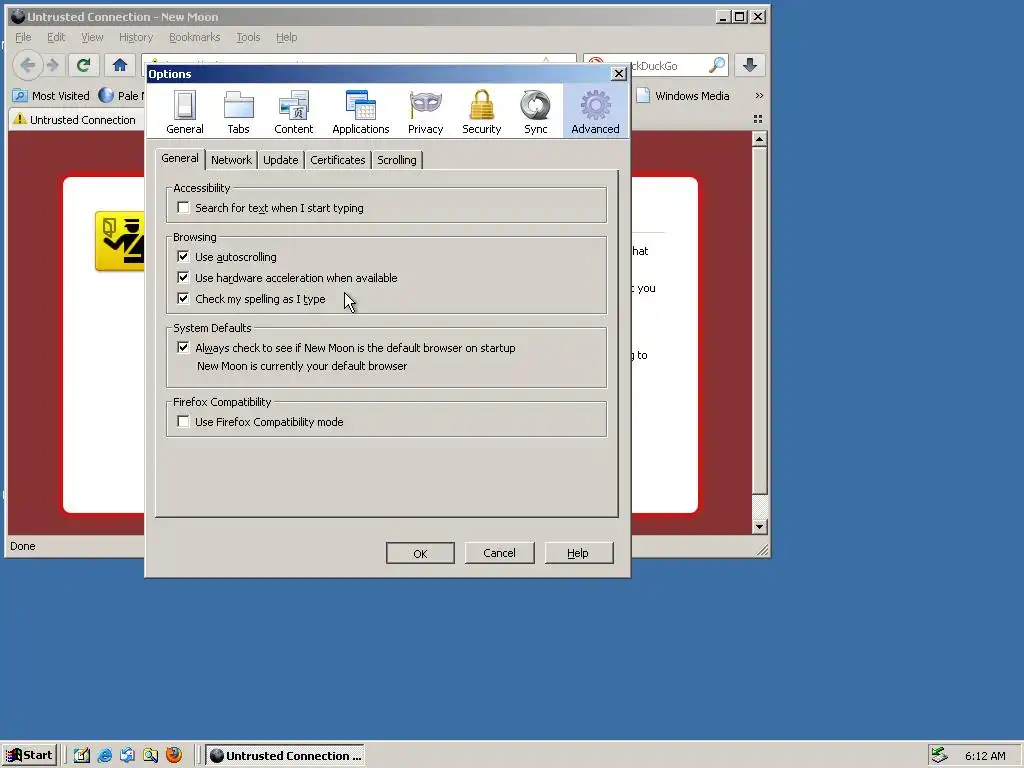Click the Help button in Options
Screen dimensions: 1024x768
[578, 553]
